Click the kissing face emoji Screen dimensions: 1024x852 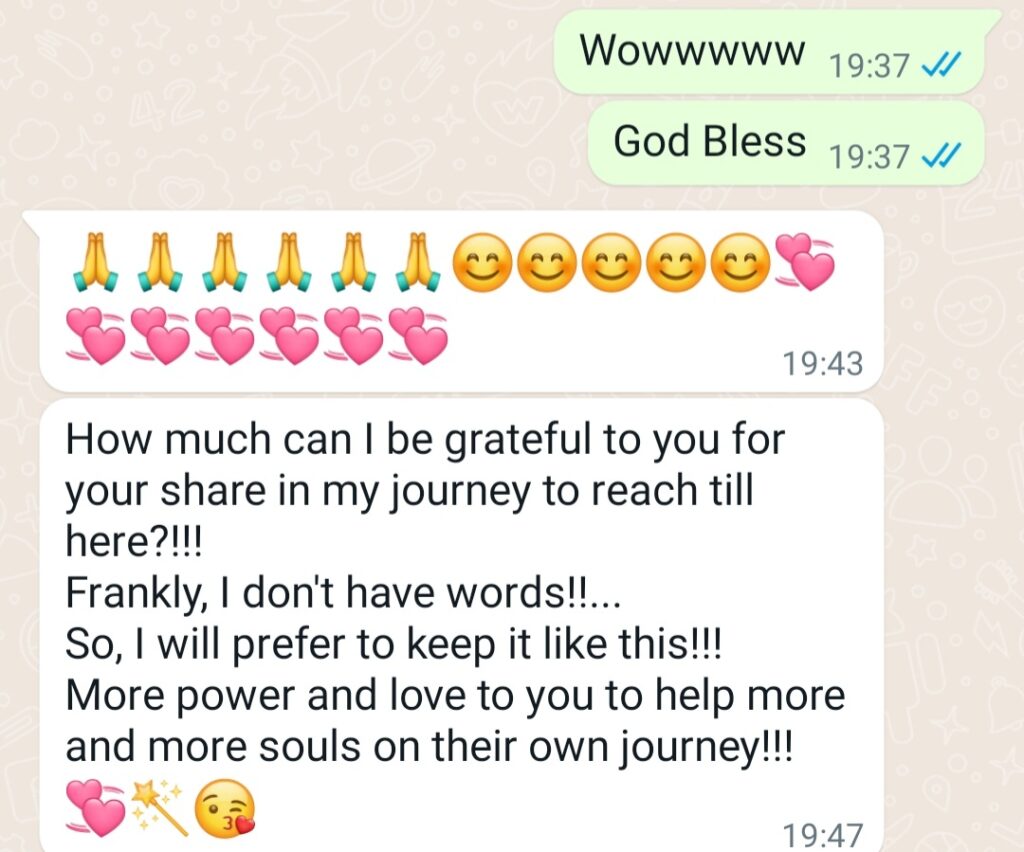[226, 808]
